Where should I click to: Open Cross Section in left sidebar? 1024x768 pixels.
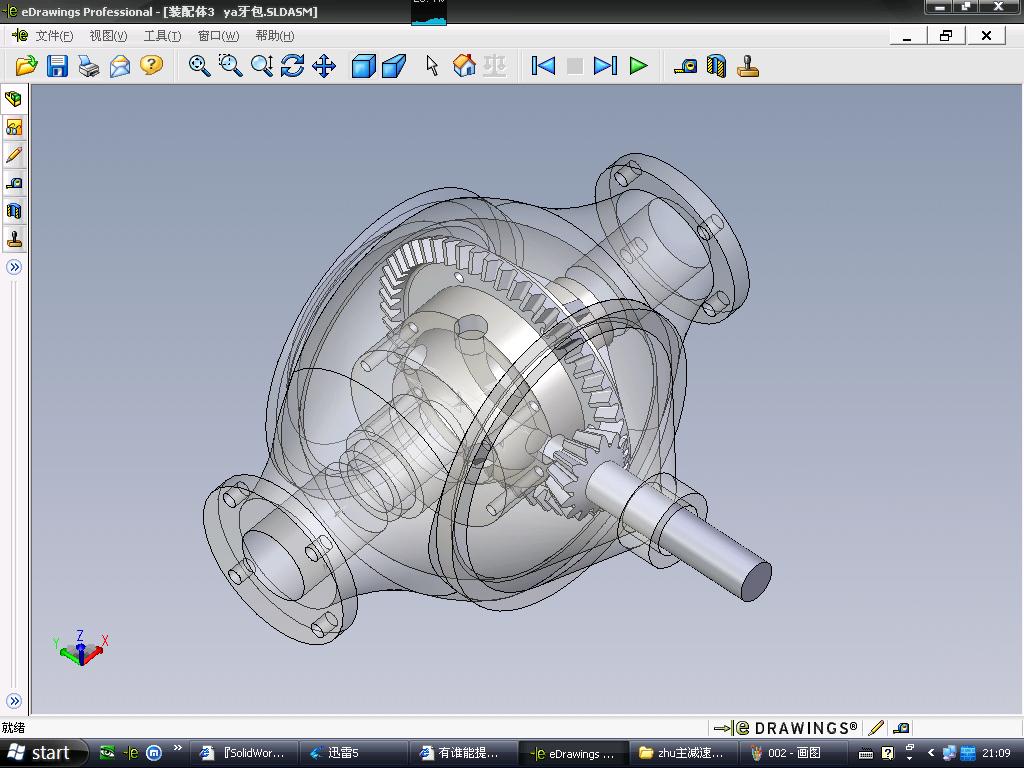coord(14,211)
